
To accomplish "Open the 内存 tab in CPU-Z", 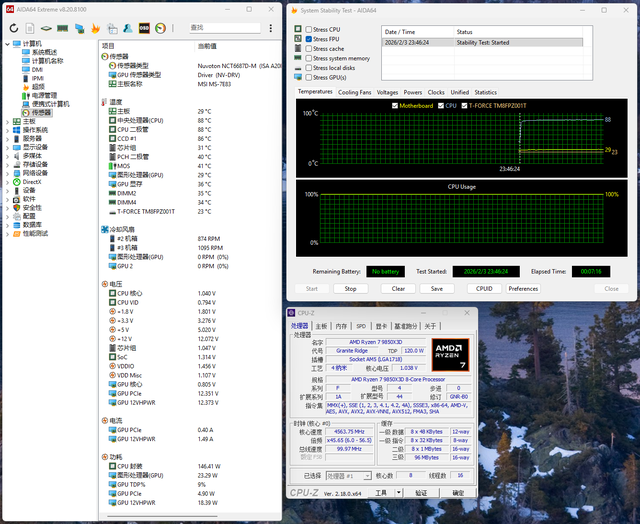I will [341, 326].
